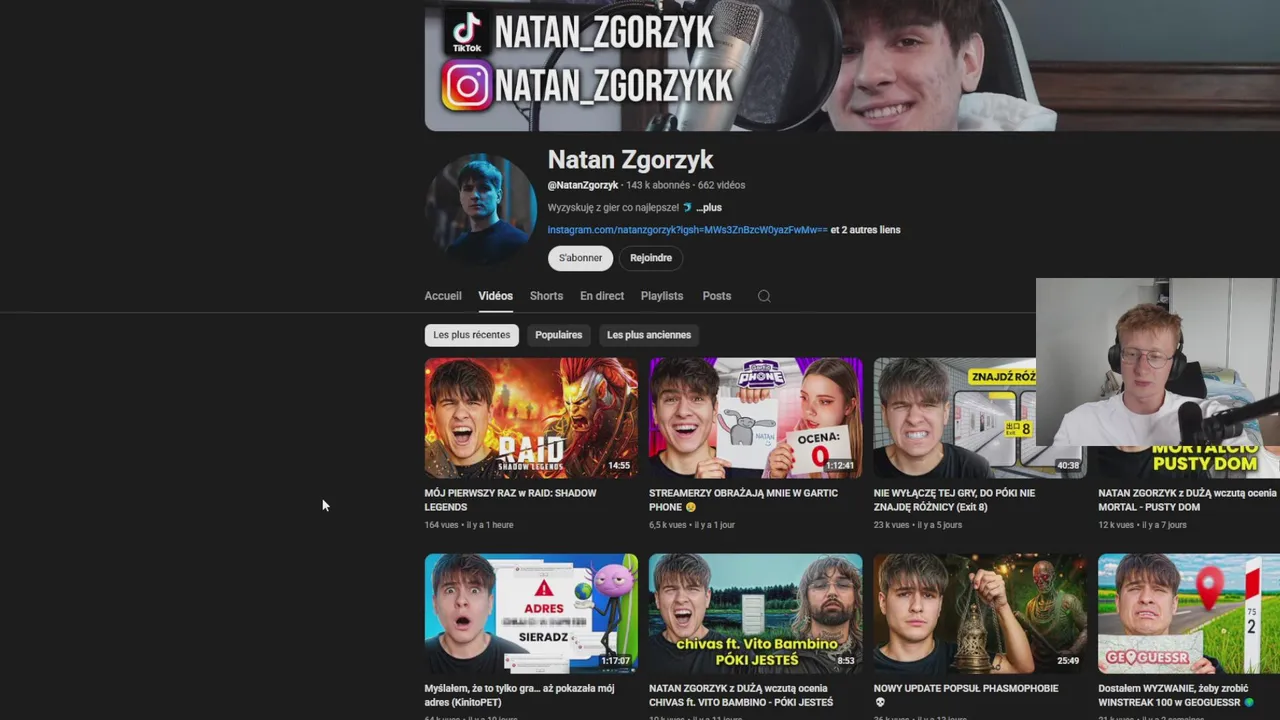Click '6,5 k vues • il y a 1 jour'
Image resolution: width=1280 pixels, height=720 pixels.
[692, 525]
